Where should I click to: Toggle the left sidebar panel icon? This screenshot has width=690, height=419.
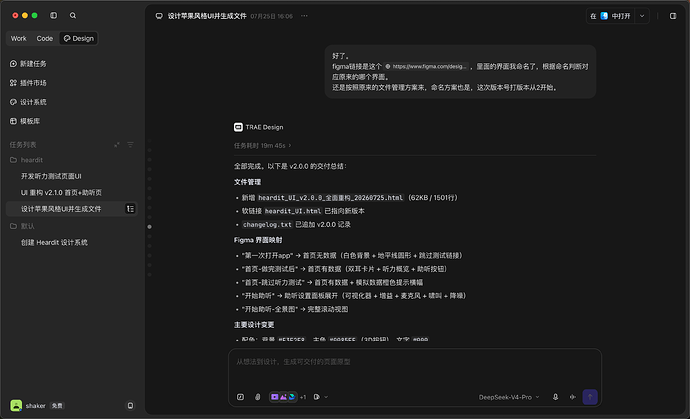point(54,15)
